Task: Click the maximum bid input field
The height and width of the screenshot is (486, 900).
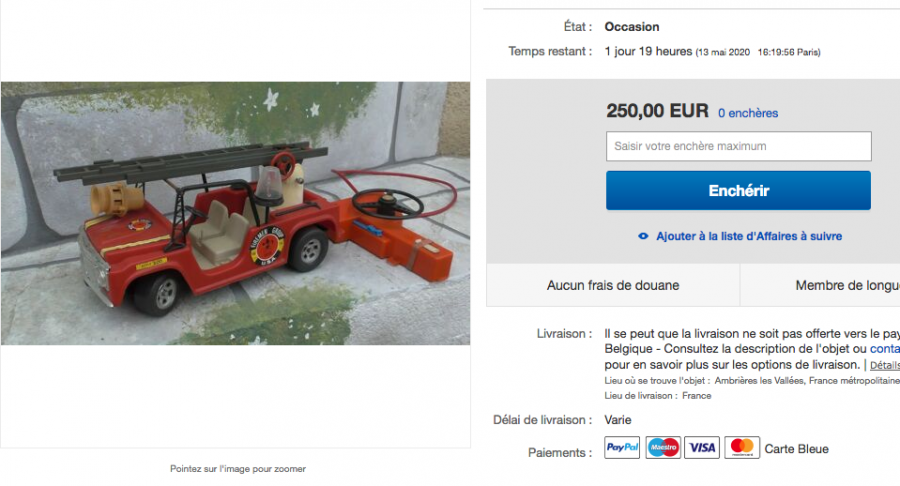Action: [738, 146]
